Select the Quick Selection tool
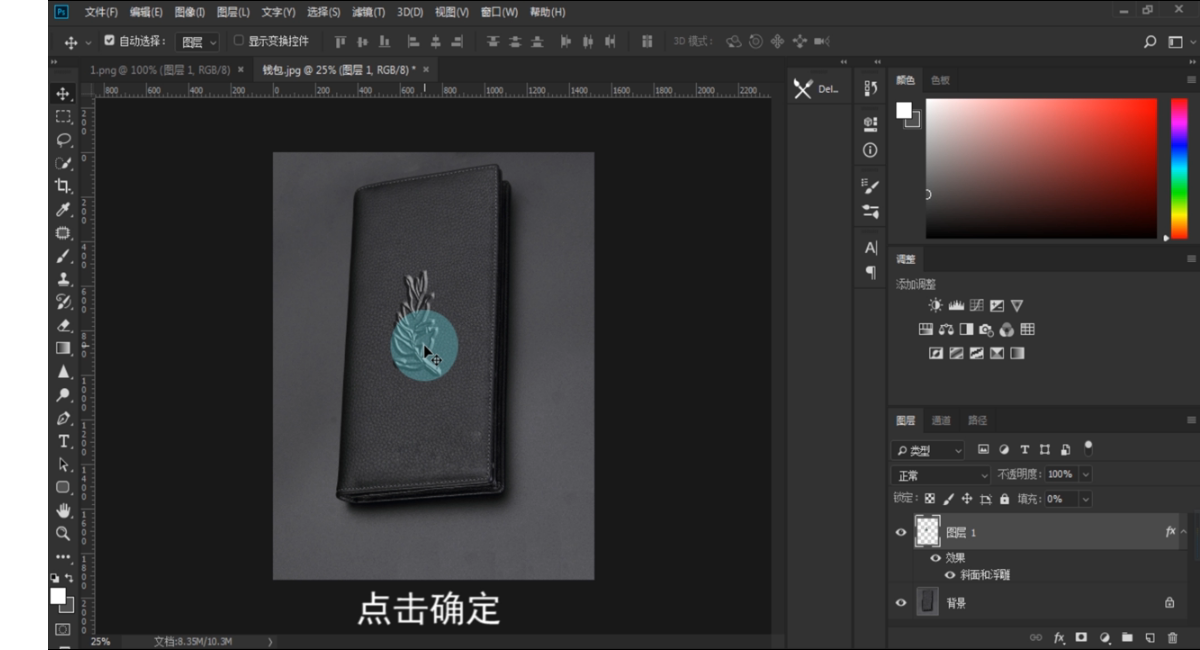Viewport: 1200px width, 650px height. [x=63, y=162]
